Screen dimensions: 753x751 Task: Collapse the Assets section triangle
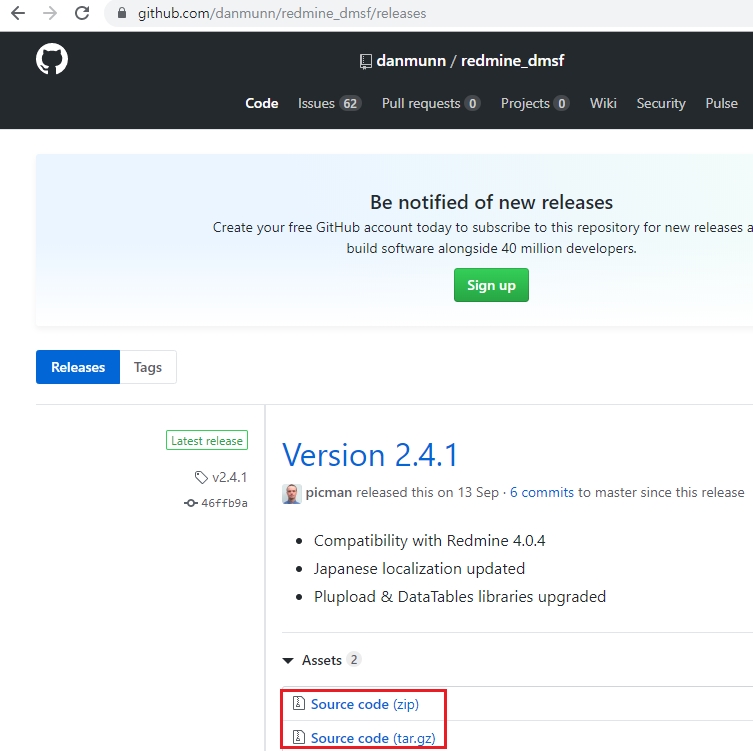coord(288,661)
